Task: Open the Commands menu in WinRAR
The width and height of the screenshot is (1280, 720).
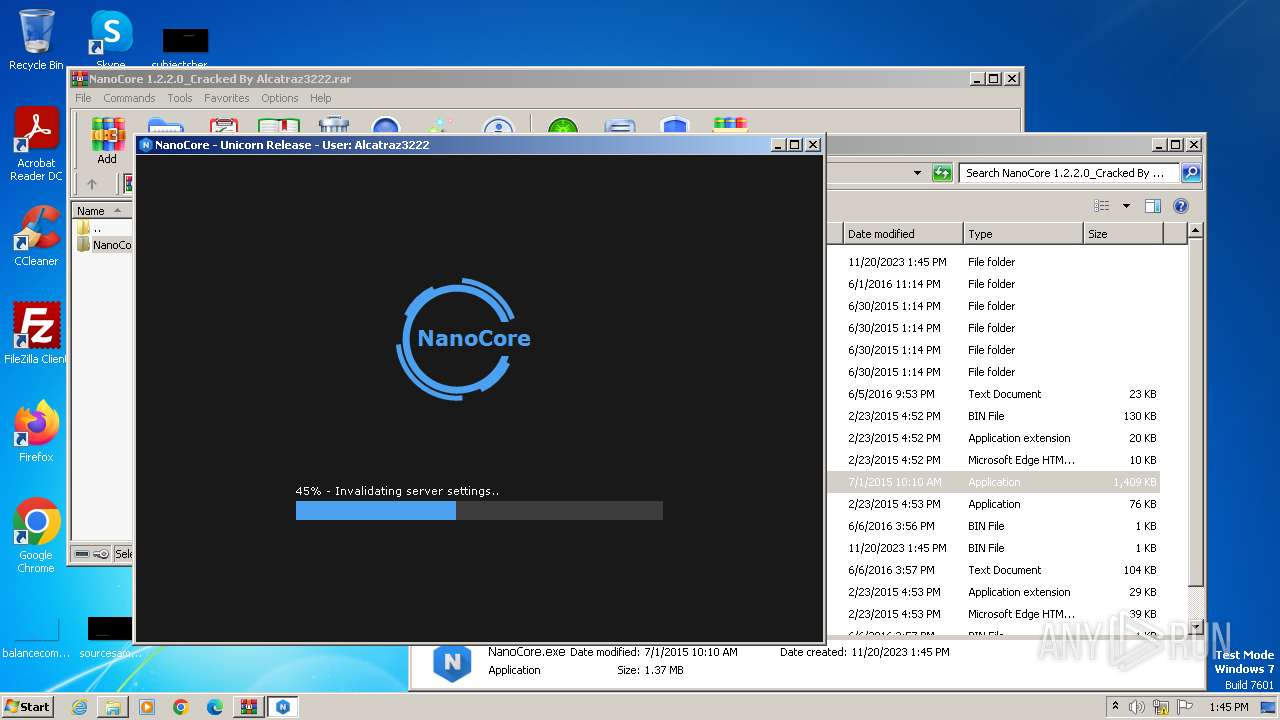Action: pos(129,98)
